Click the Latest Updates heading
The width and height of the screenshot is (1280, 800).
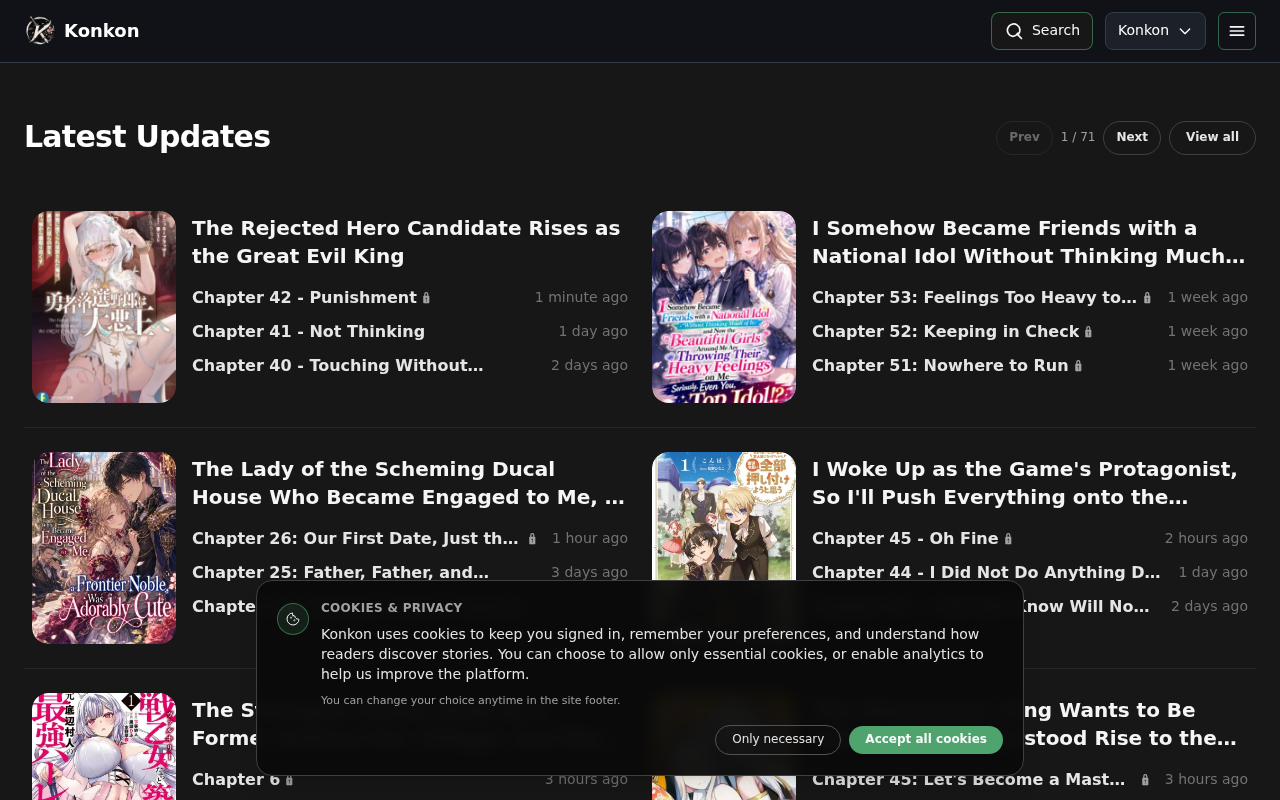(147, 137)
